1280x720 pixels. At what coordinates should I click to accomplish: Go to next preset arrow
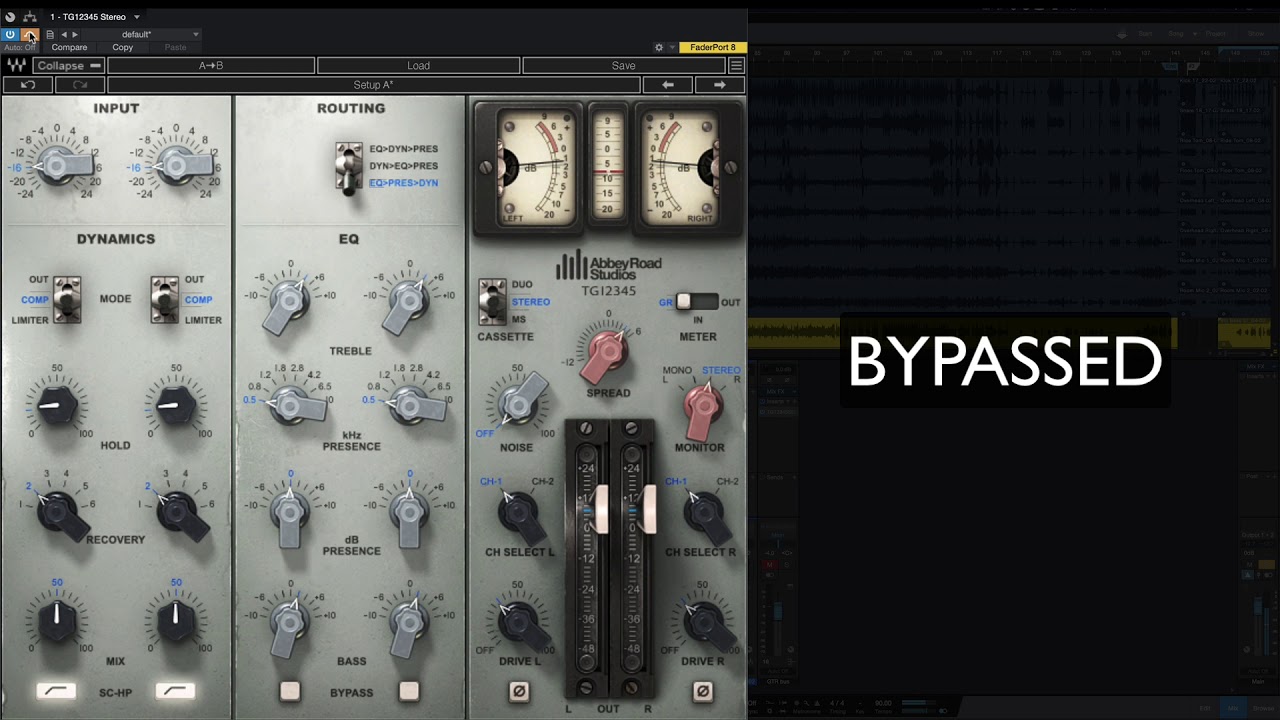point(75,34)
